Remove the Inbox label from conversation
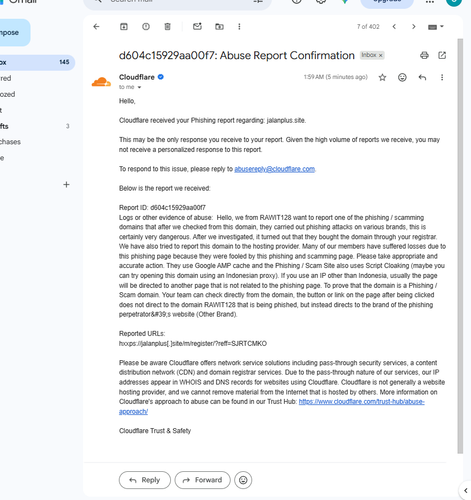This screenshot has width=471, height=500. pyautogui.click(x=380, y=55)
